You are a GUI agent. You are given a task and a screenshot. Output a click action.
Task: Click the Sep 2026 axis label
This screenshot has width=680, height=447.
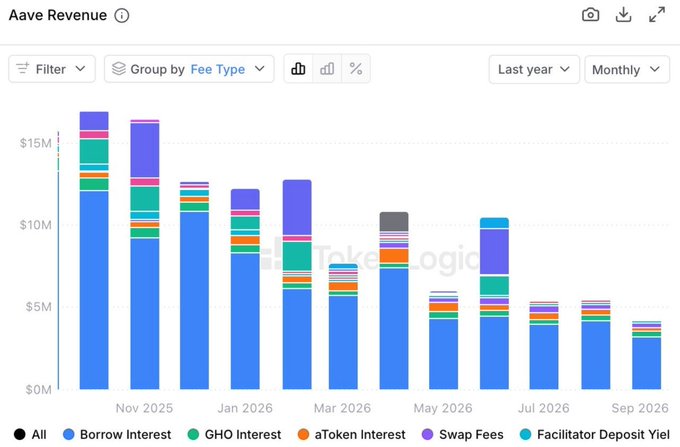click(640, 408)
